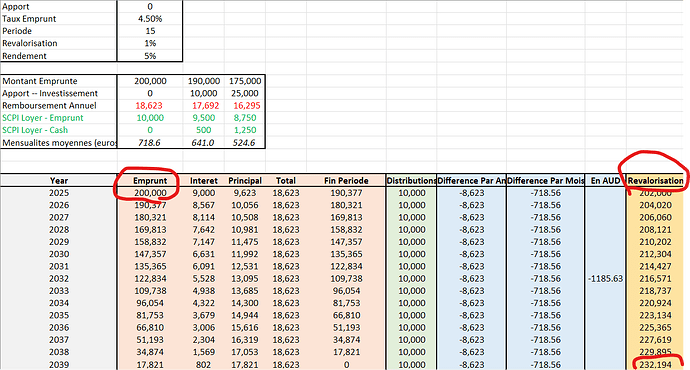Click the red 16,295 value
The image size is (690, 370).
pos(246,106)
